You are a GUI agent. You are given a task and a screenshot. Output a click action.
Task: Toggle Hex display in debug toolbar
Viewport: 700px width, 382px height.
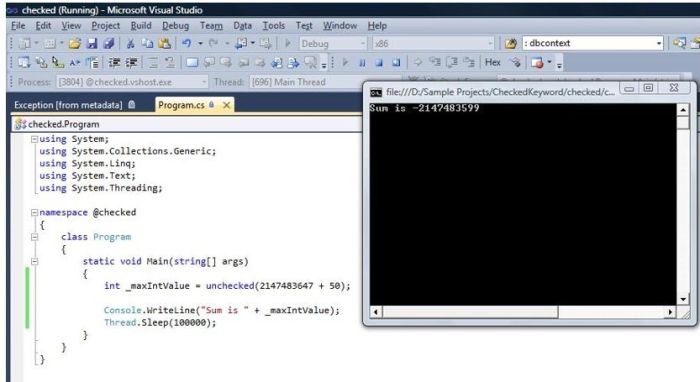coord(493,62)
